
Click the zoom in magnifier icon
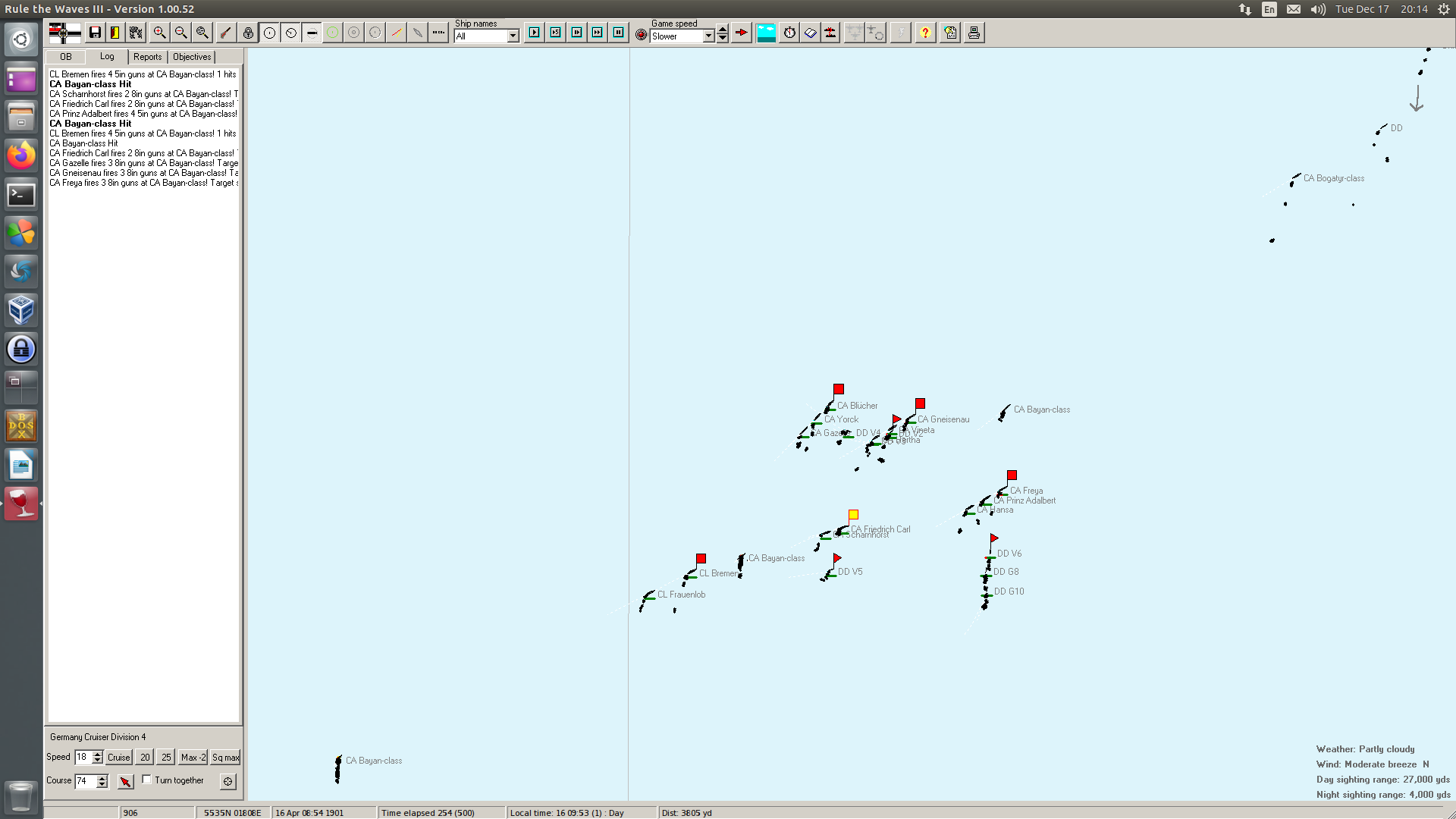[x=159, y=33]
